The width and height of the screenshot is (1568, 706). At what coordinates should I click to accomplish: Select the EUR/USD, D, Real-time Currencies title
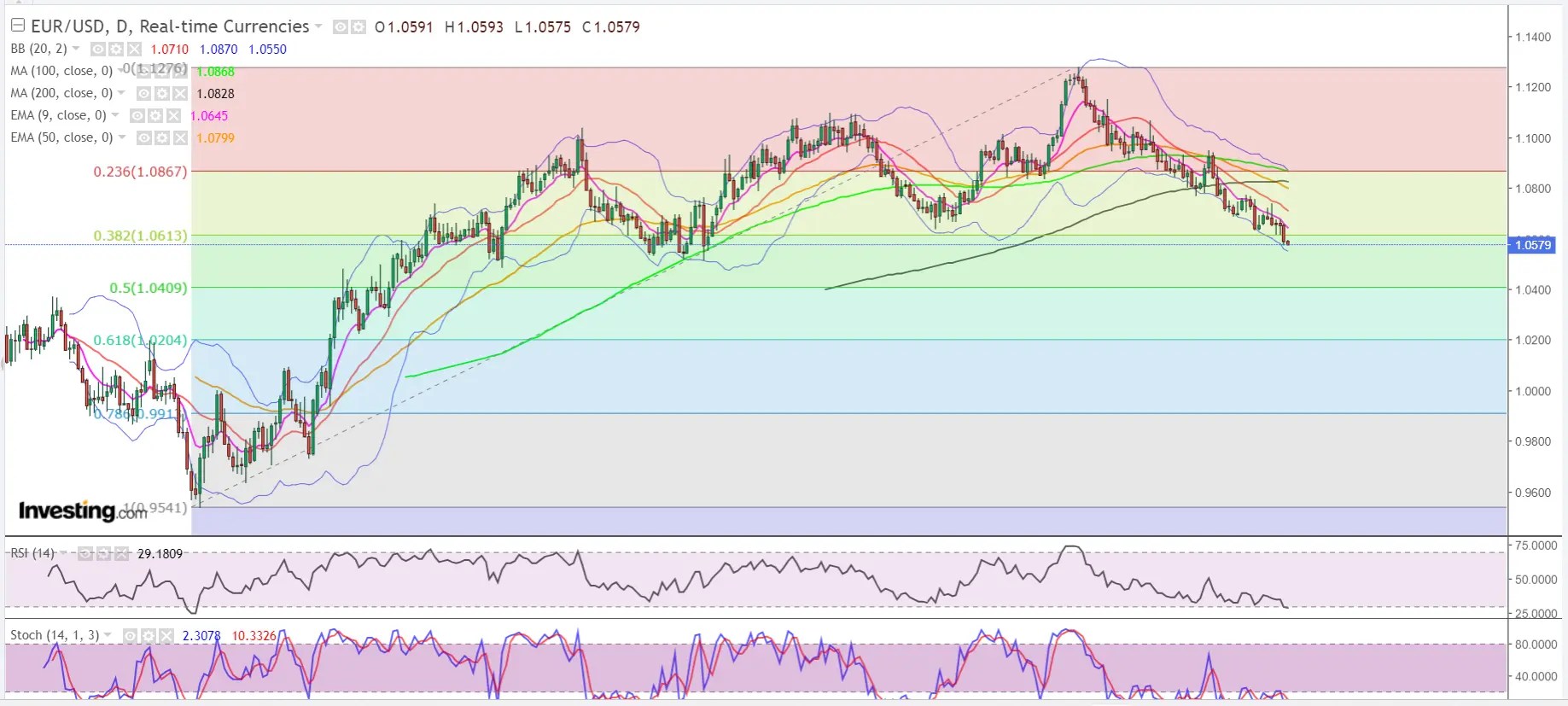[170, 26]
